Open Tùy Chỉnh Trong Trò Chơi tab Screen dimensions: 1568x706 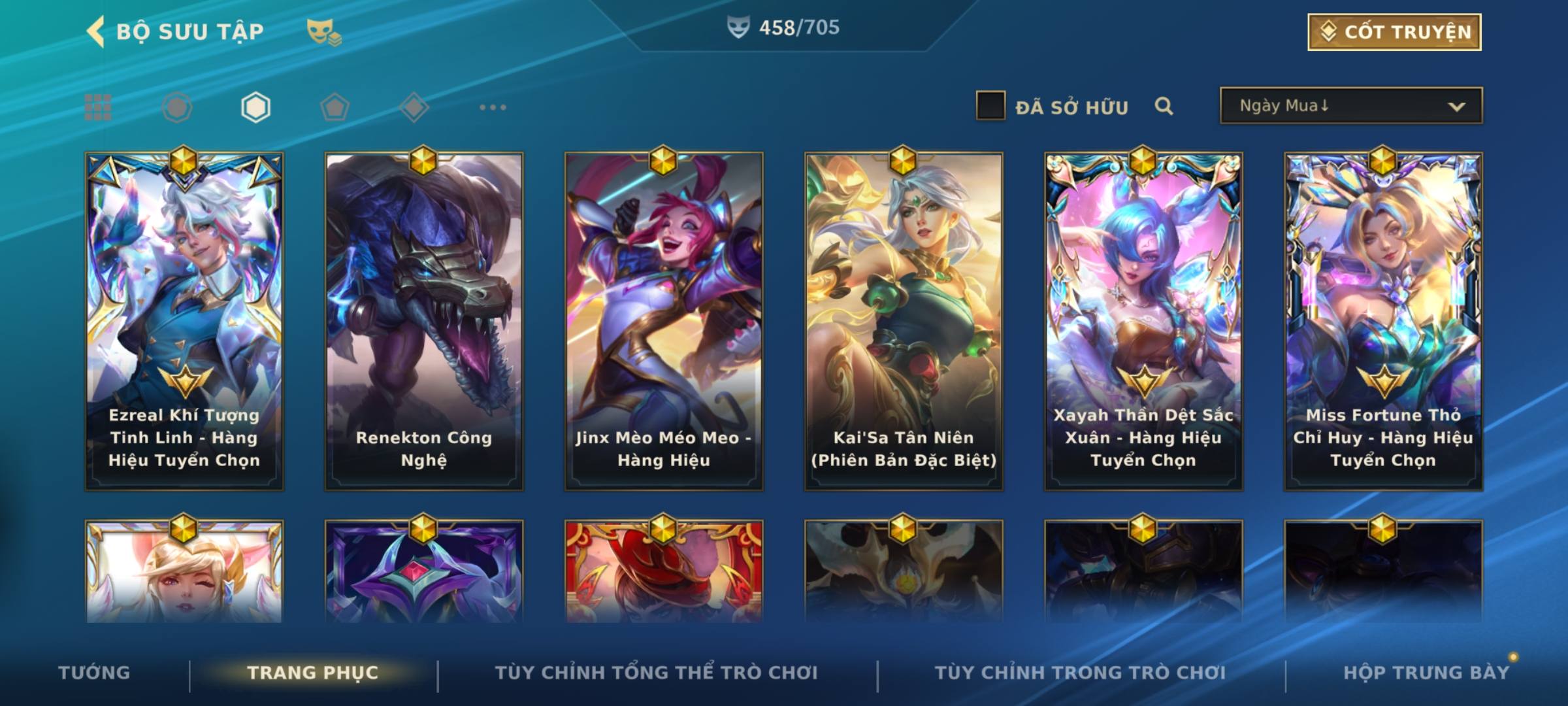click(x=1080, y=672)
